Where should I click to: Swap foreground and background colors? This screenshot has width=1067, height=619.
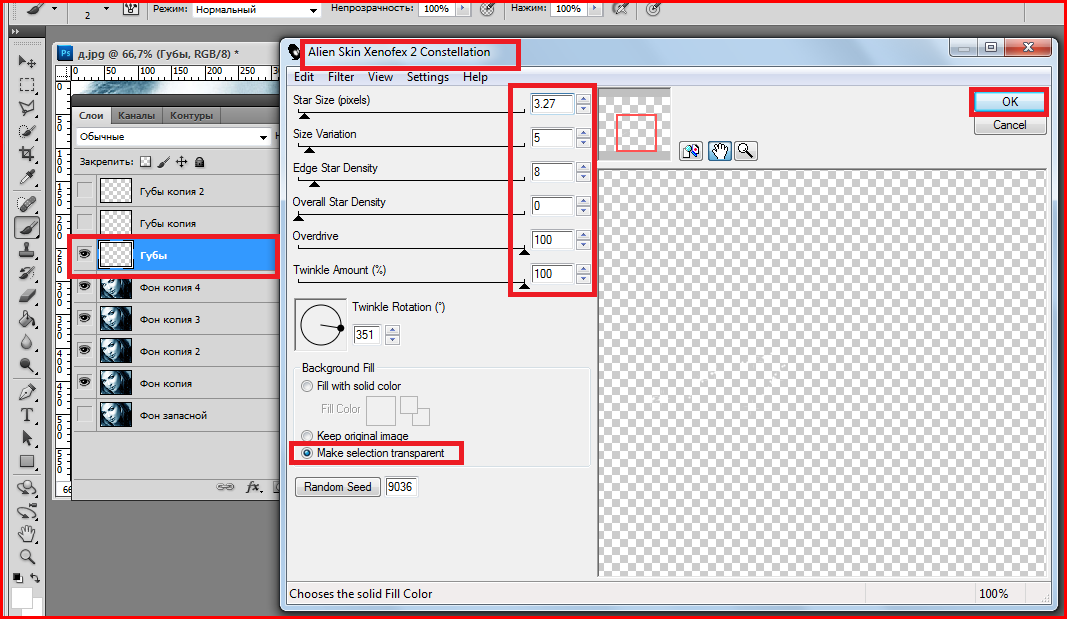[35, 578]
